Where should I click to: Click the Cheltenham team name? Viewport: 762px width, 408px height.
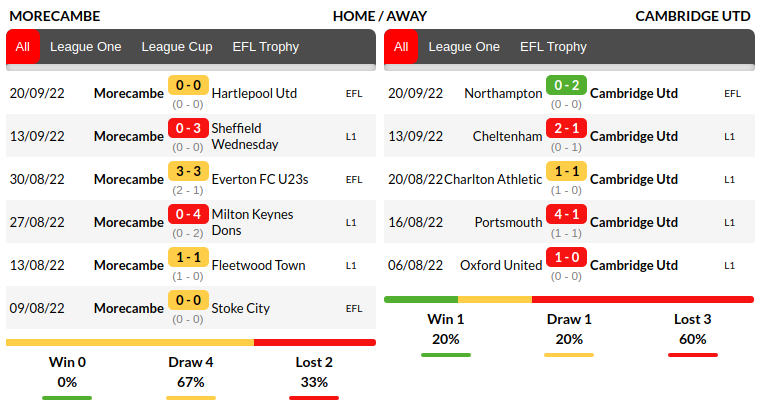point(507,136)
